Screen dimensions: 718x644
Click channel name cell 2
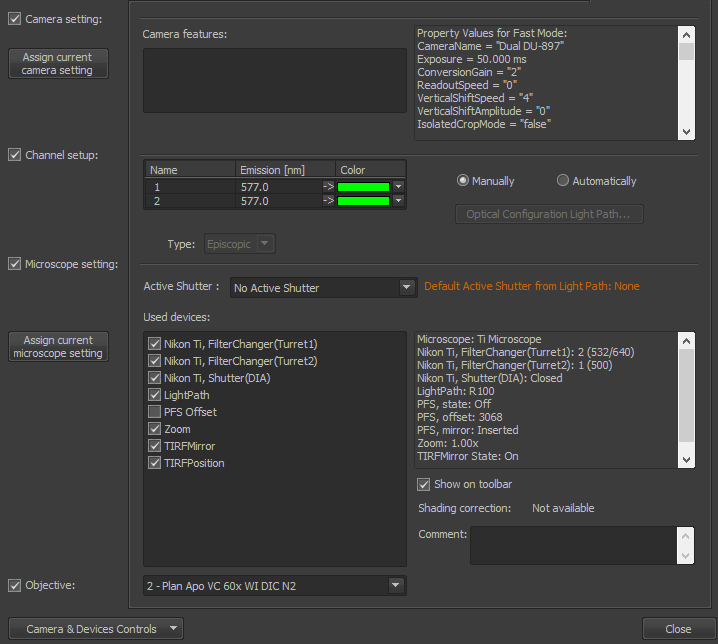coord(190,201)
